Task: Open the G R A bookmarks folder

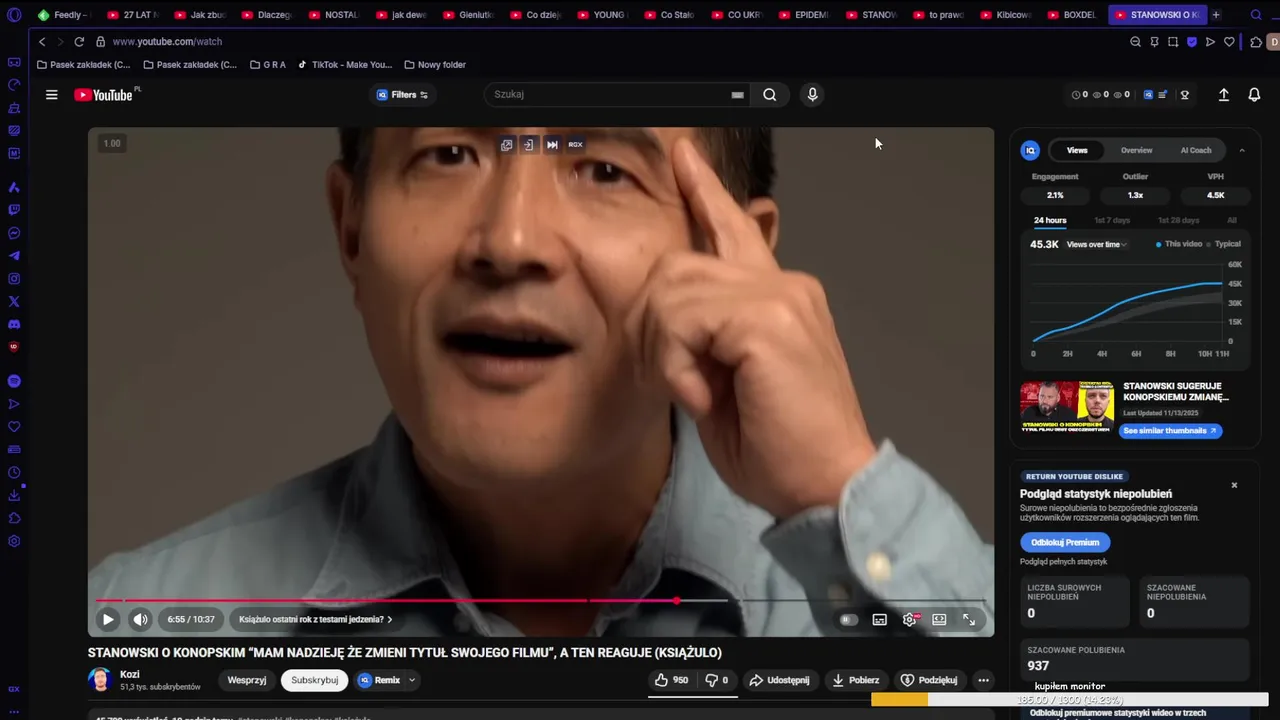Action: [x=267, y=65]
